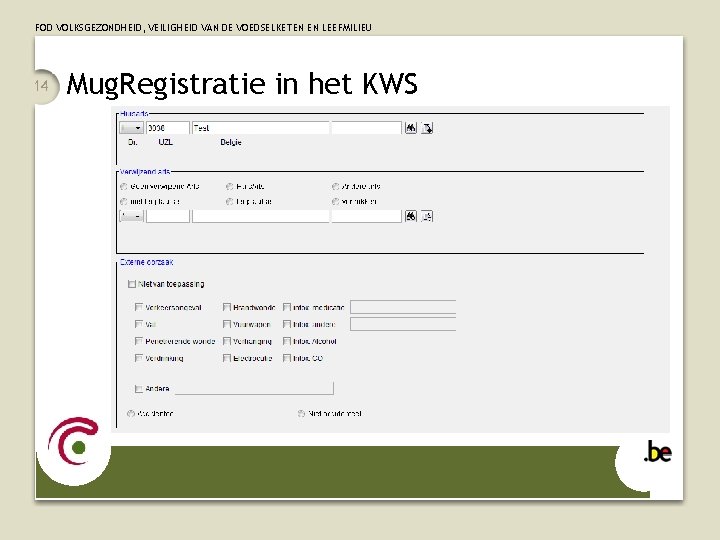This screenshot has width=720, height=540.
Task: Click the MugRegistratie in het KWS title
Action: [x=242, y=84]
